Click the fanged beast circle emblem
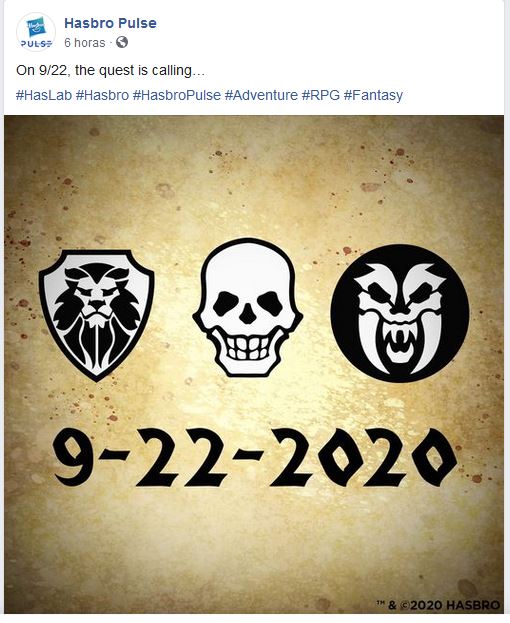Image resolution: width=510 pixels, height=623 pixels. (400, 313)
